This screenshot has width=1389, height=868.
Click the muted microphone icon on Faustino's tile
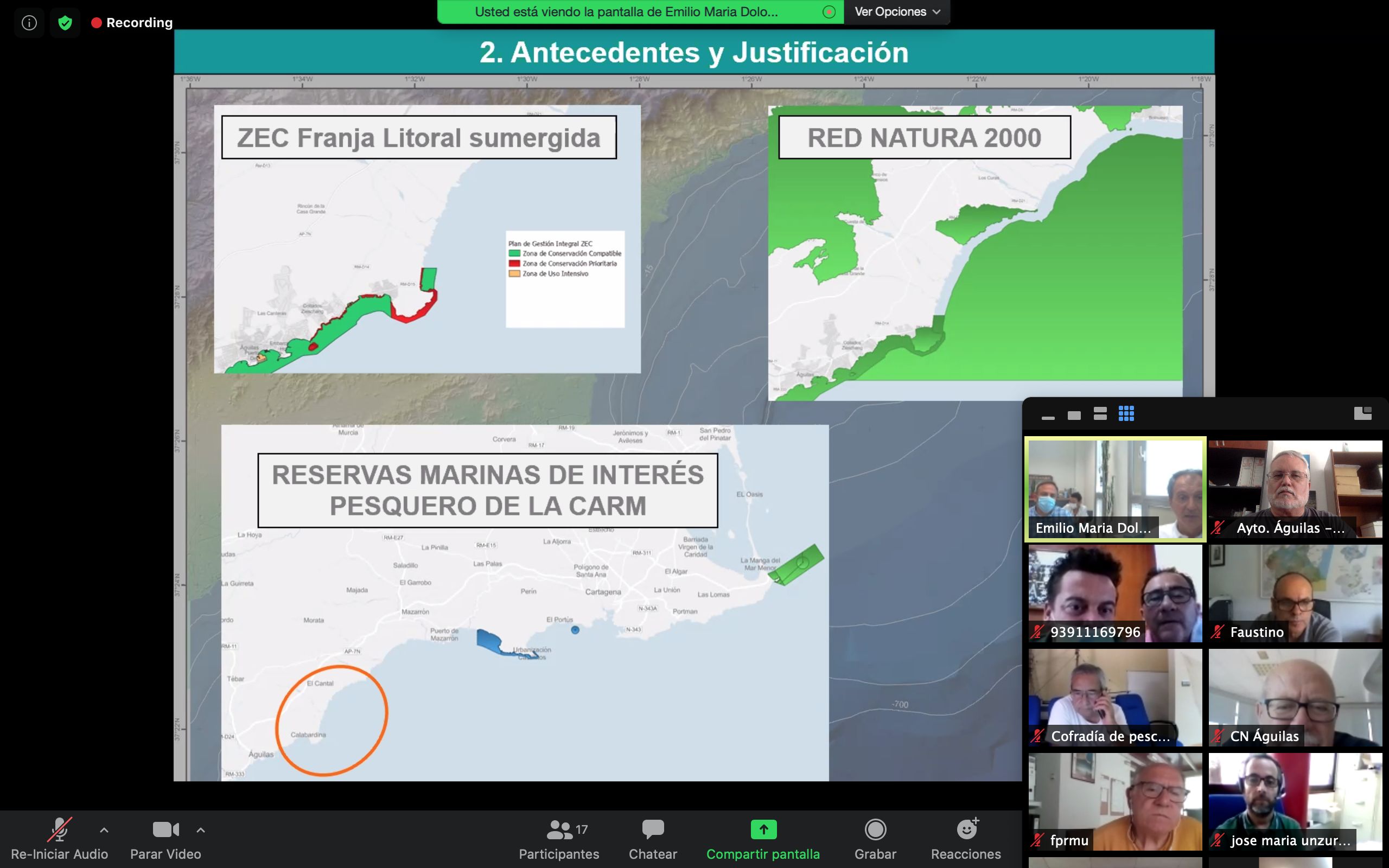pos(1219,633)
